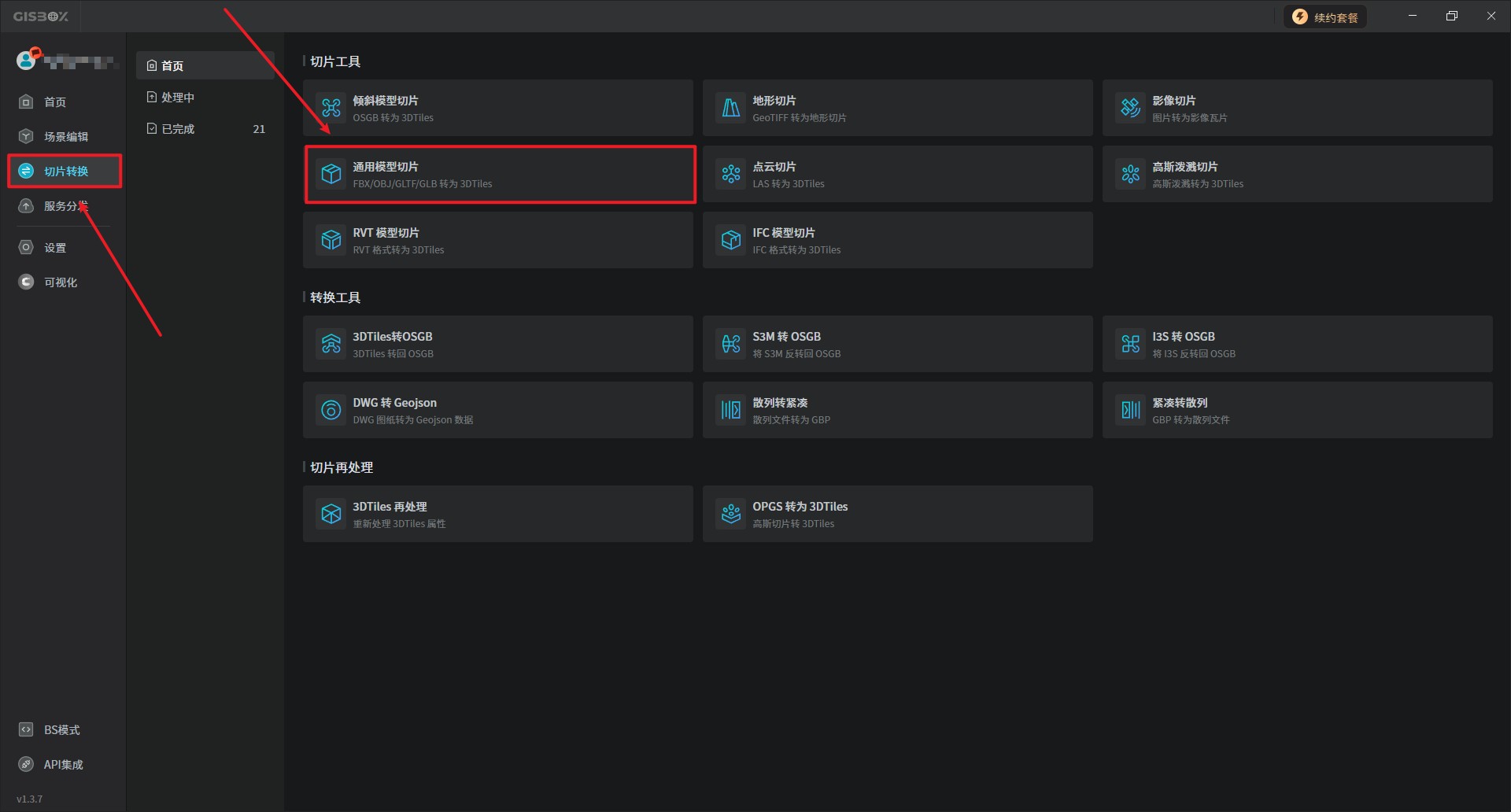Click the user avatar icon
This screenshot has height=812, width=1511.
tap(27, 61)
